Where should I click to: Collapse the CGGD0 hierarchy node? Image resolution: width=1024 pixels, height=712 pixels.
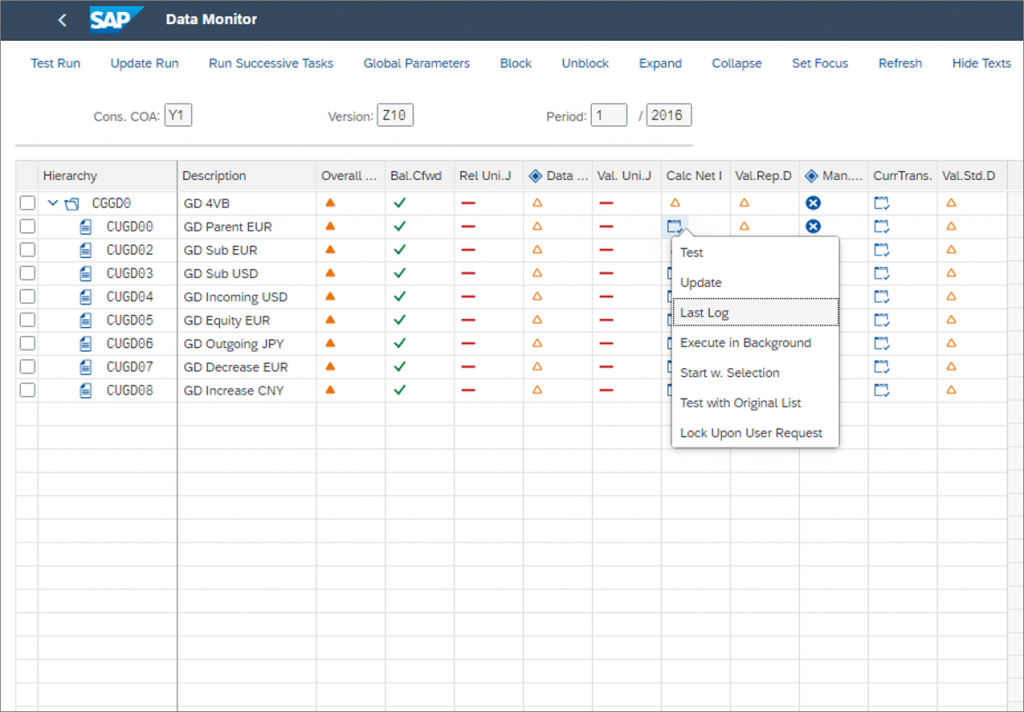pos(54,203)
